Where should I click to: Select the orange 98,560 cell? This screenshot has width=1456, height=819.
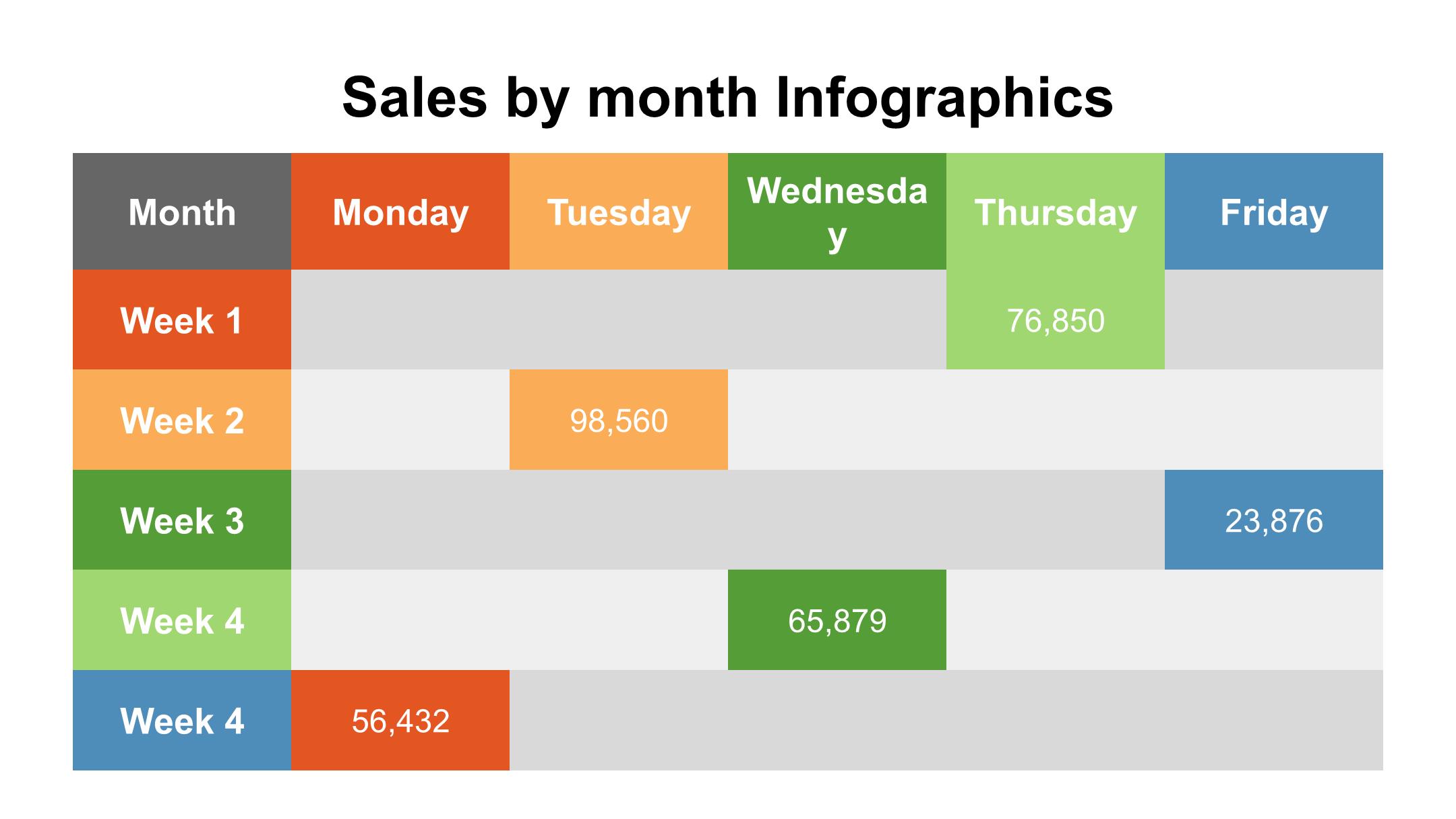click(619, 421)
